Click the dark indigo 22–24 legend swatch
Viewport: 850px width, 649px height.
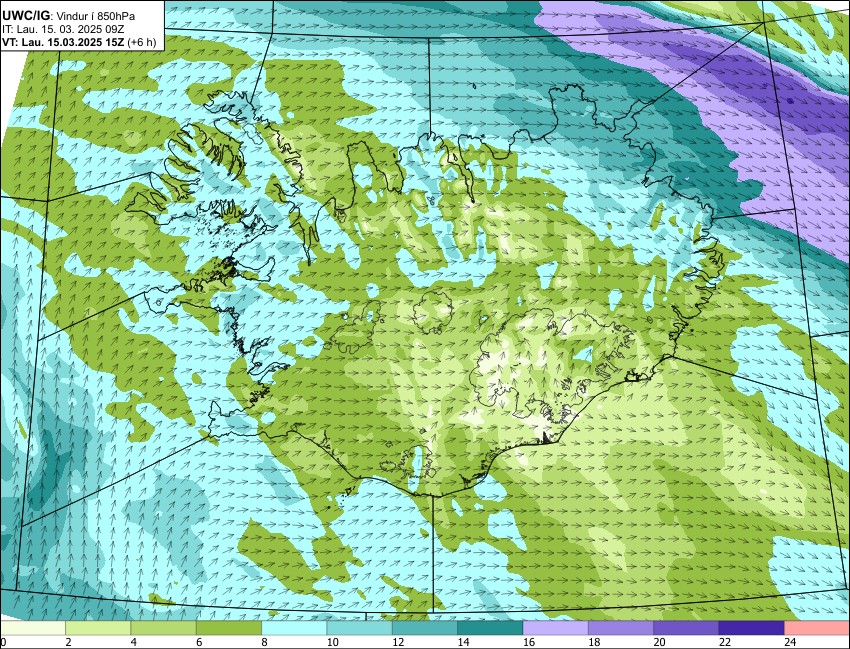751,628
